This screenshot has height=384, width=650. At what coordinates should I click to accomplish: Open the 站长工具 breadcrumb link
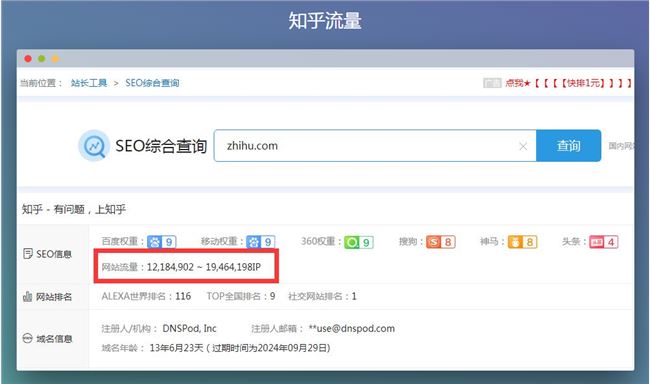point(89,83)
